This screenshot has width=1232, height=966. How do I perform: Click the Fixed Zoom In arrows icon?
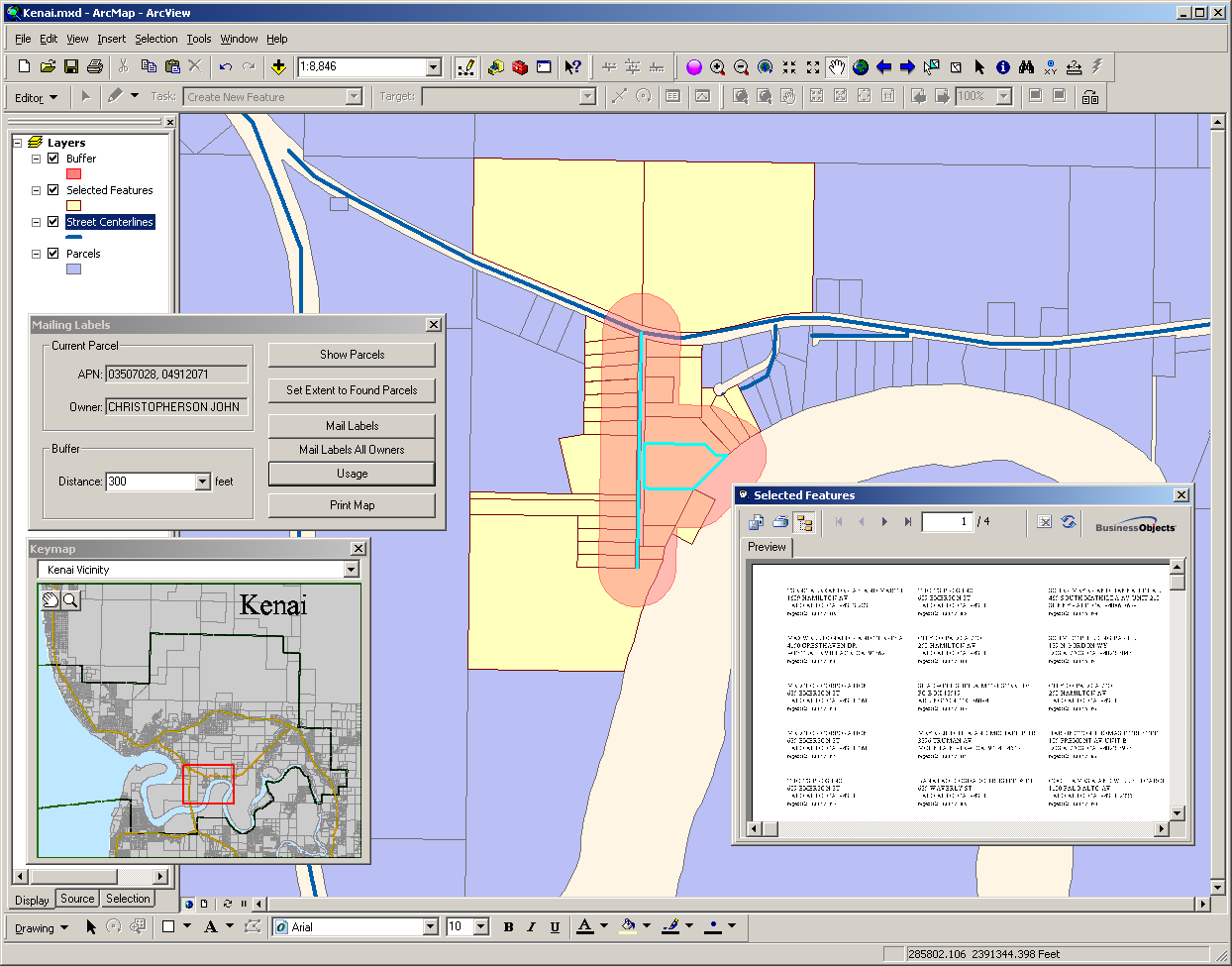click(789, 66)
